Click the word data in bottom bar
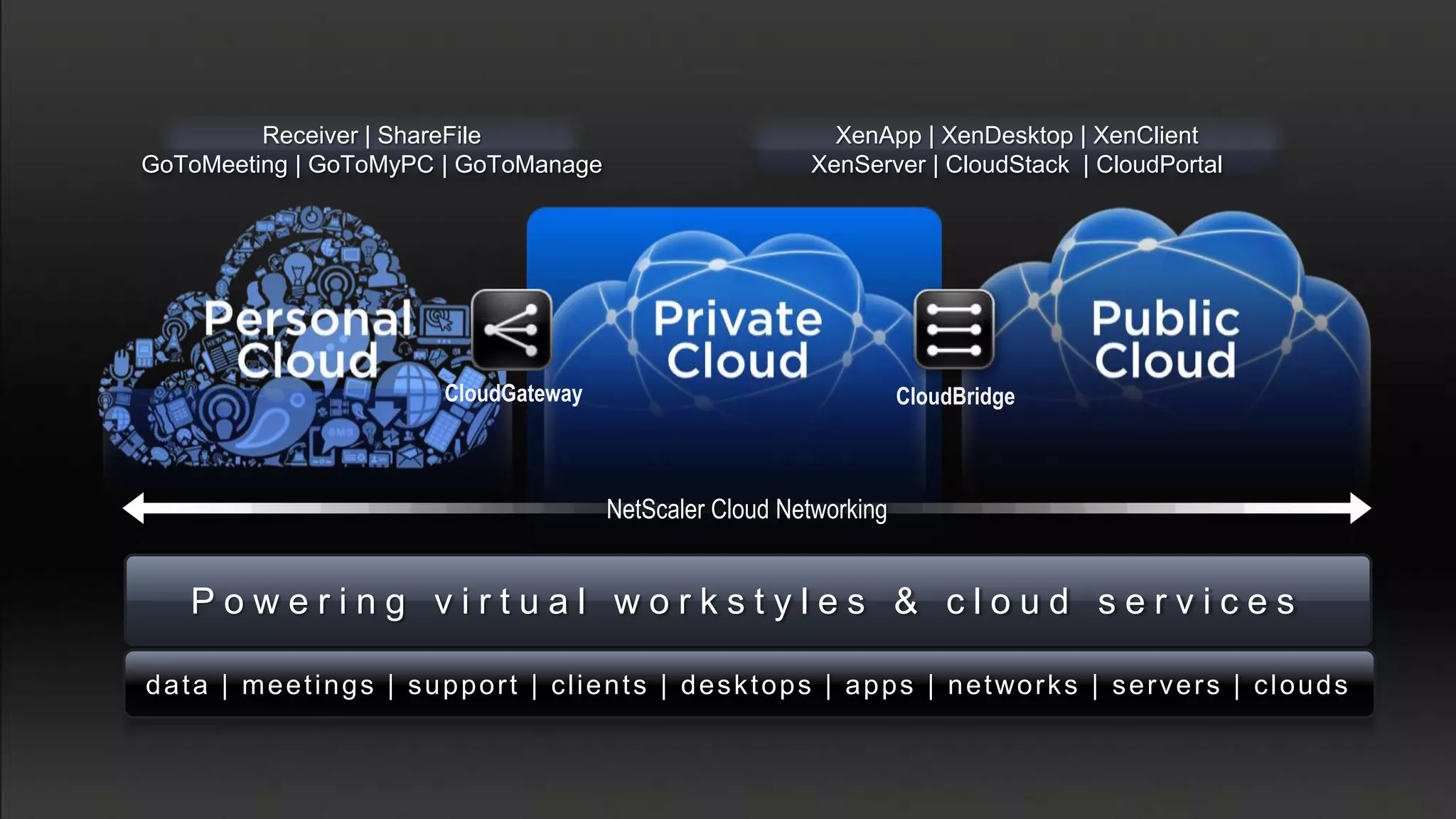 (x=177, y=685)
